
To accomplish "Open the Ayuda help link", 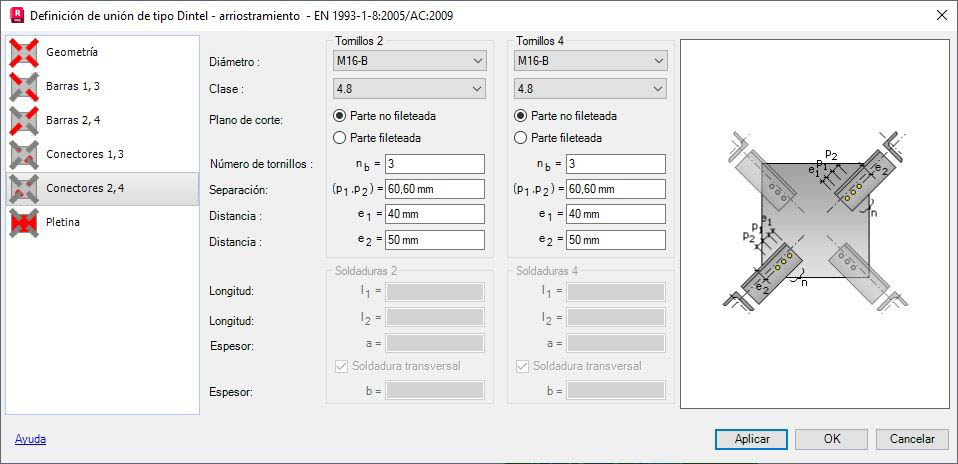I will click(x=31, y=439).
